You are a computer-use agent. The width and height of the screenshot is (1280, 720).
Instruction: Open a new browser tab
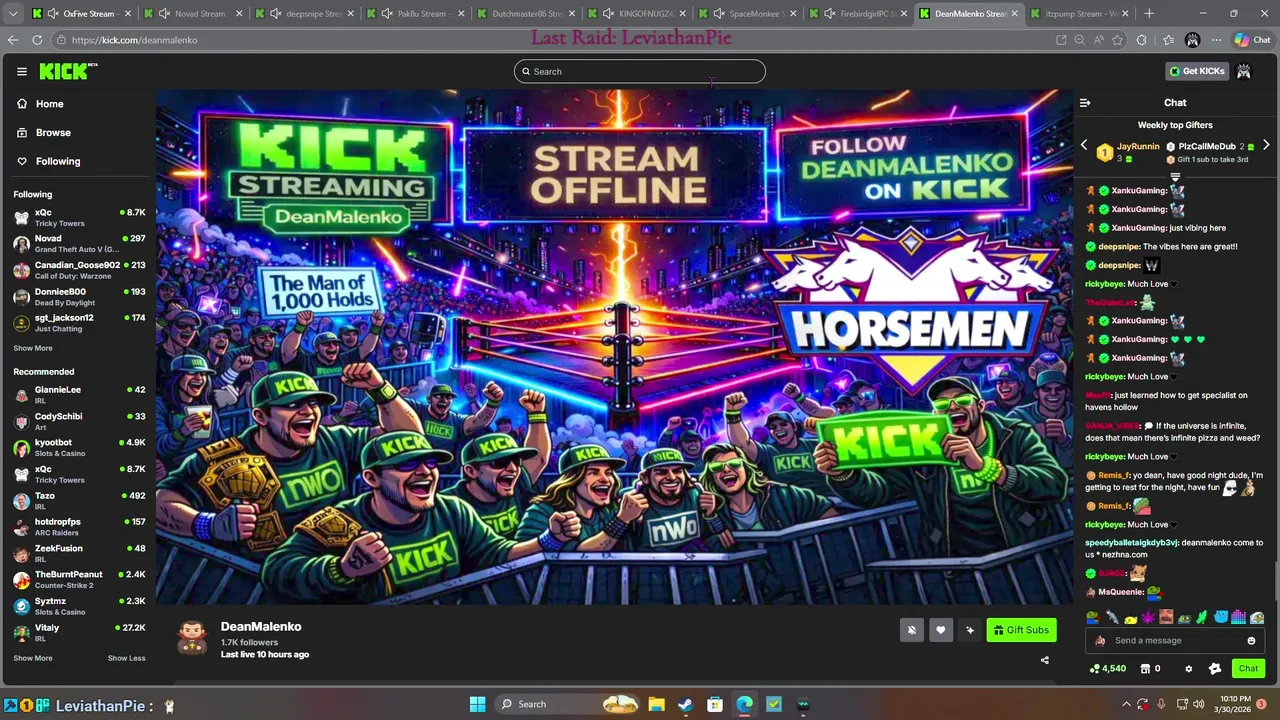(1149, 14)
